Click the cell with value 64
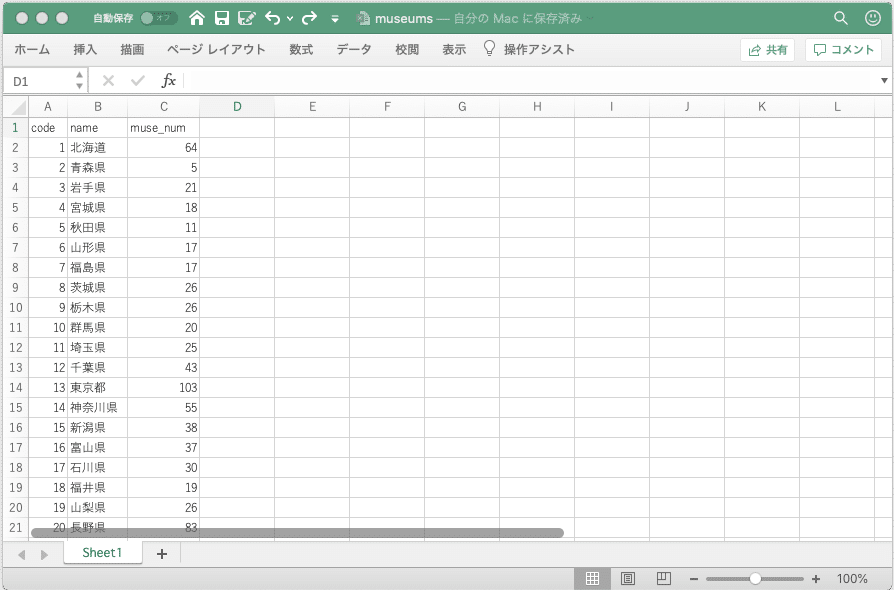 (x=164, y=148)
